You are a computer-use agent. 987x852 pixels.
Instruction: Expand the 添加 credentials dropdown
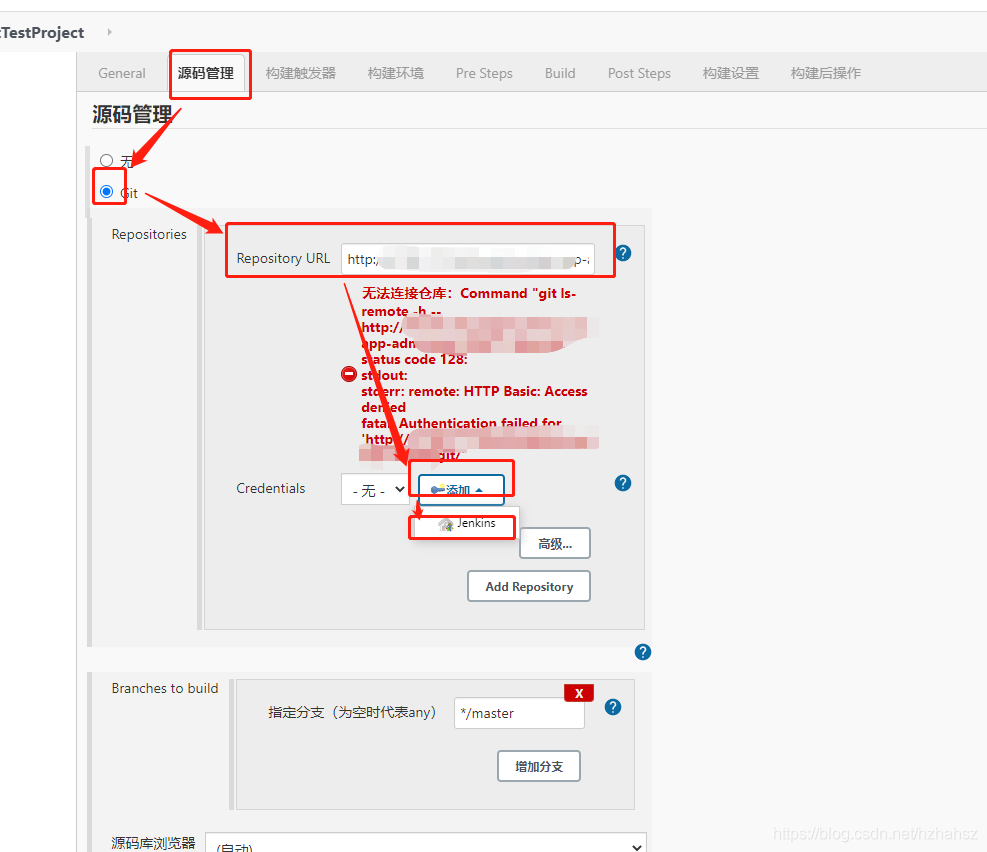pyautogui.click(x=460, y=489)
